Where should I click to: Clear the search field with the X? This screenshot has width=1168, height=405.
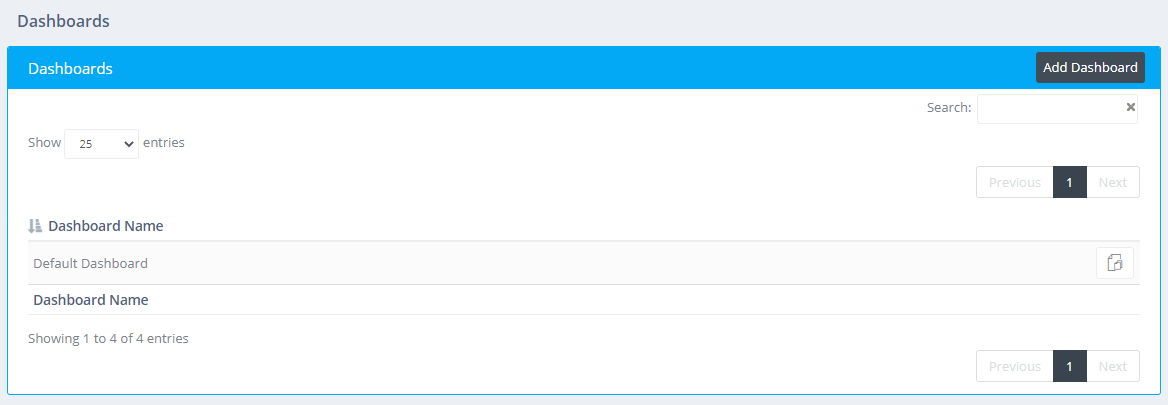(x=1131, y=107)
